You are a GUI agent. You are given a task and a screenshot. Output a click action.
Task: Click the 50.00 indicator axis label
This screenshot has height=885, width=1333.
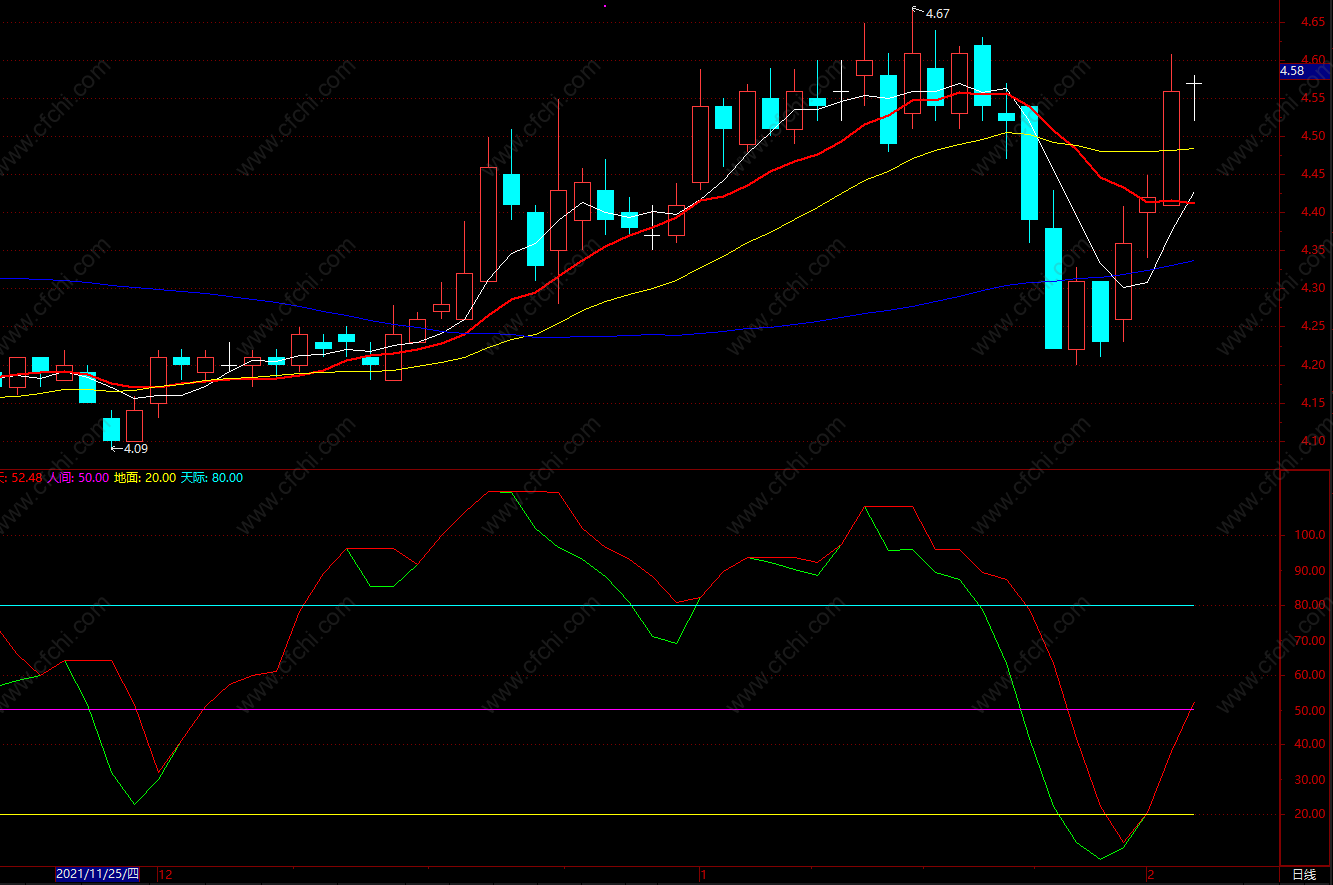coord(1311,711)
